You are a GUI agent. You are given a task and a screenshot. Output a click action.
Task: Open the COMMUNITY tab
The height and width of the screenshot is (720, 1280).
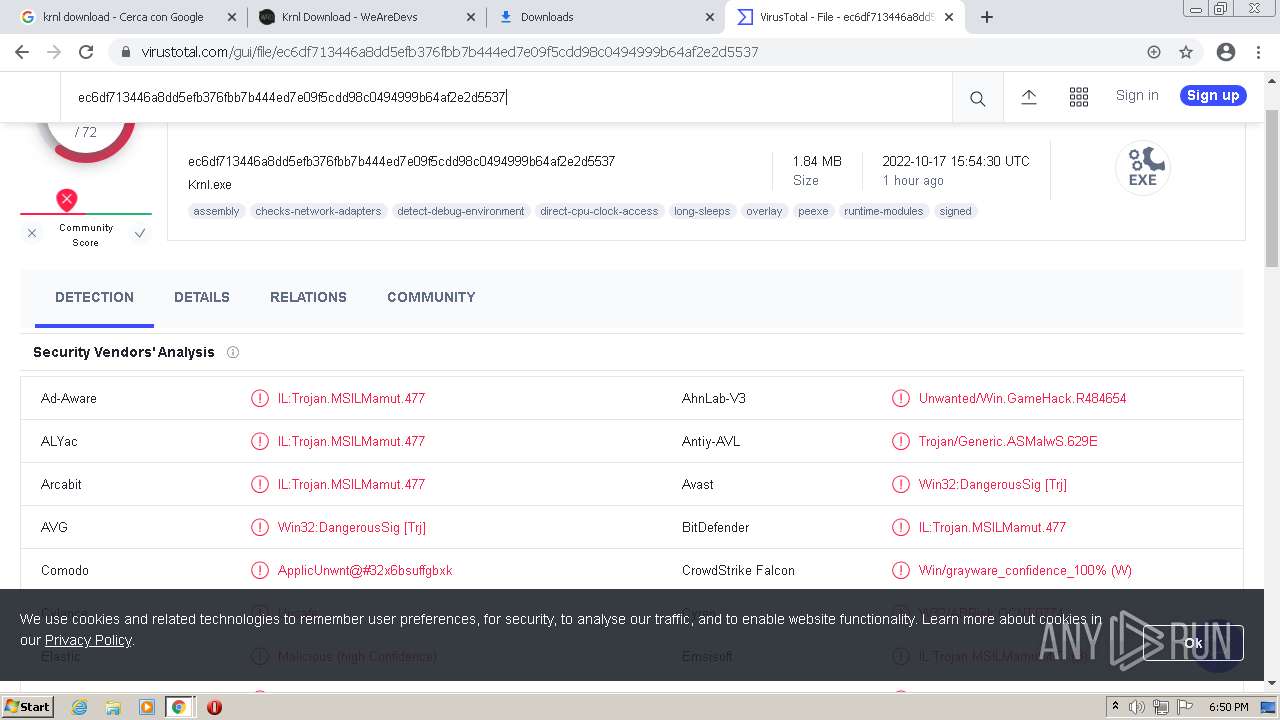[431, 297]
